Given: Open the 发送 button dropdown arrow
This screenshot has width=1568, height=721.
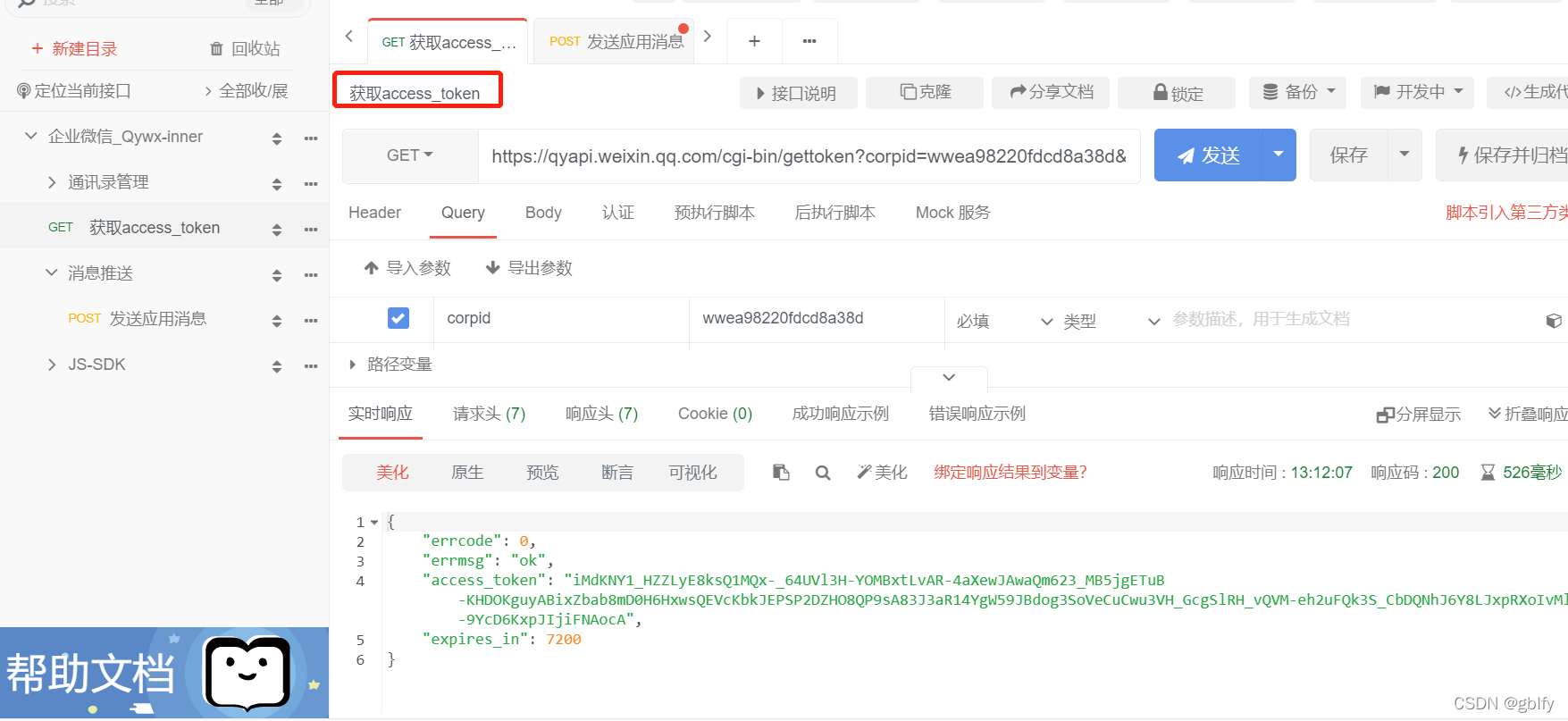Looking at the screenshot, I should (1279, 155).
